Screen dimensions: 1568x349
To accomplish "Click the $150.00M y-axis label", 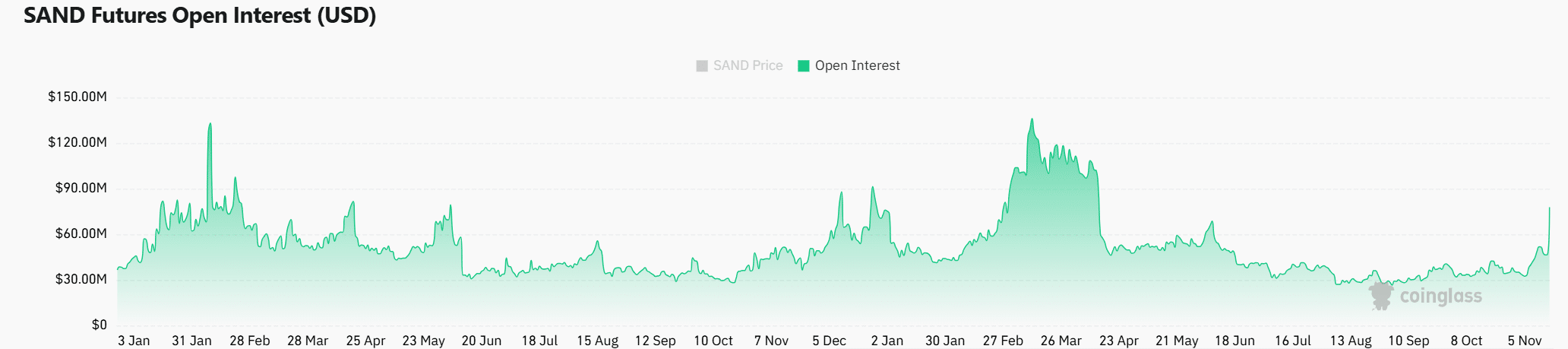I will tap(77, 97).
